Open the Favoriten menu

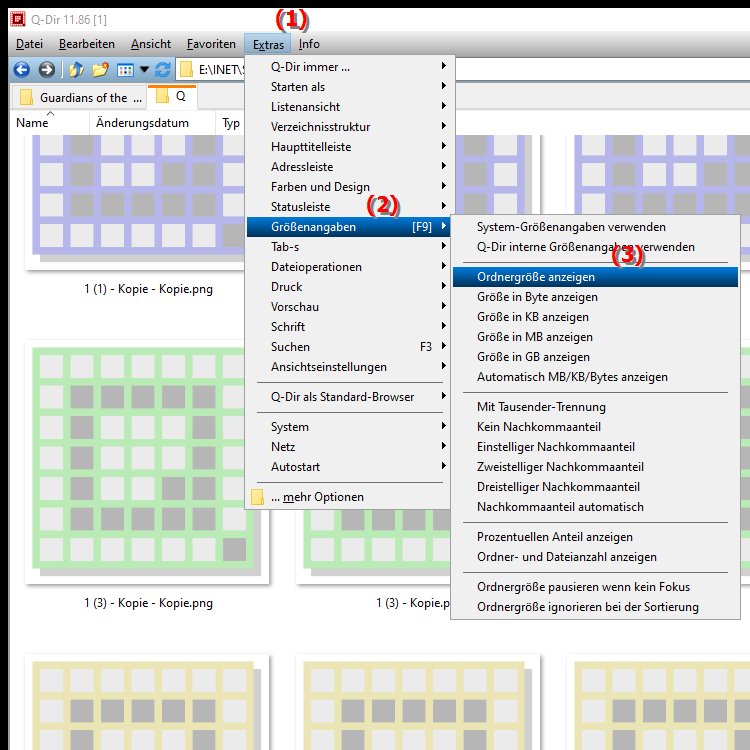pos(211,44)
